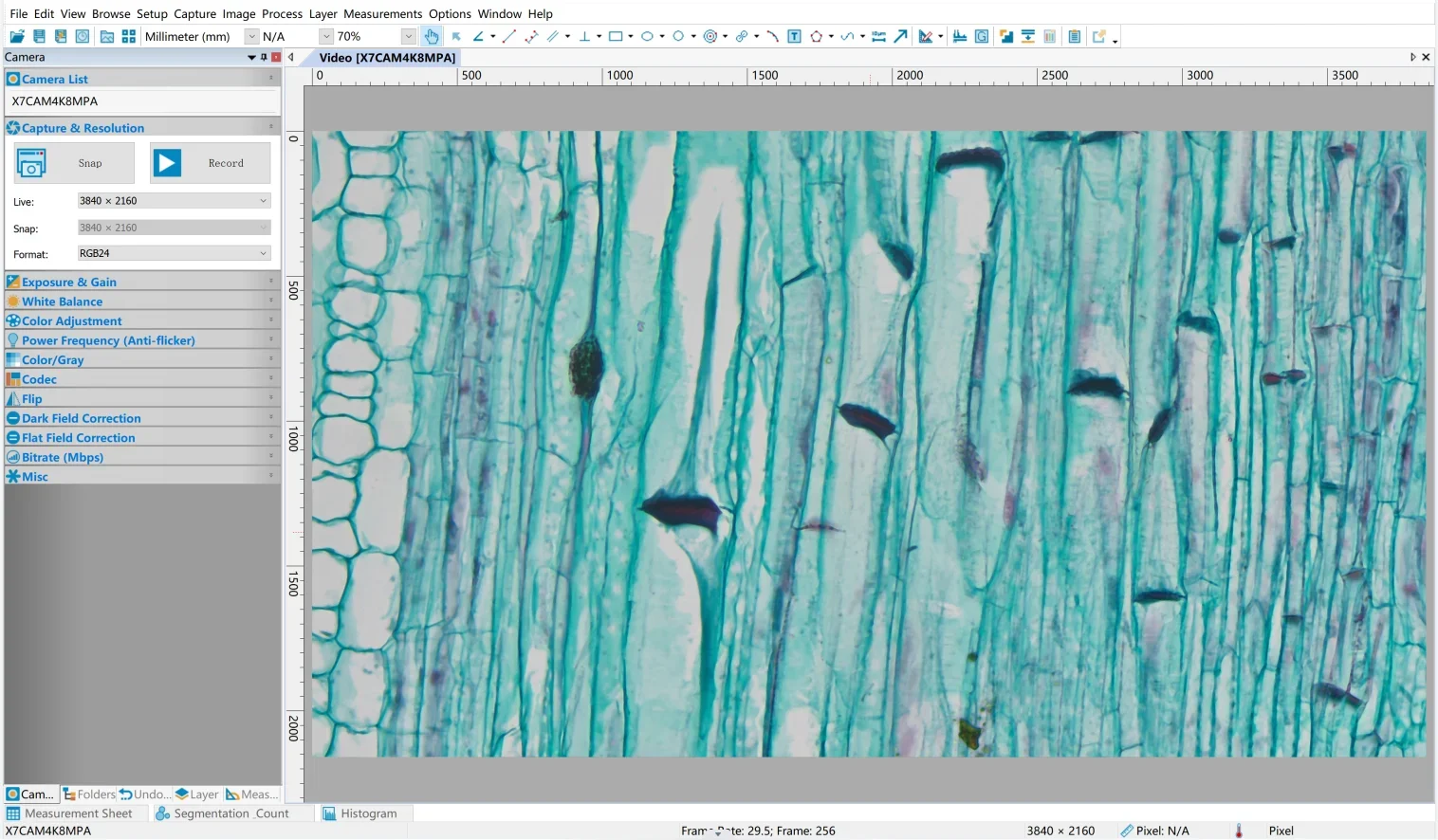
Task: Select the angle measurement tool
Action: point(478,37)
